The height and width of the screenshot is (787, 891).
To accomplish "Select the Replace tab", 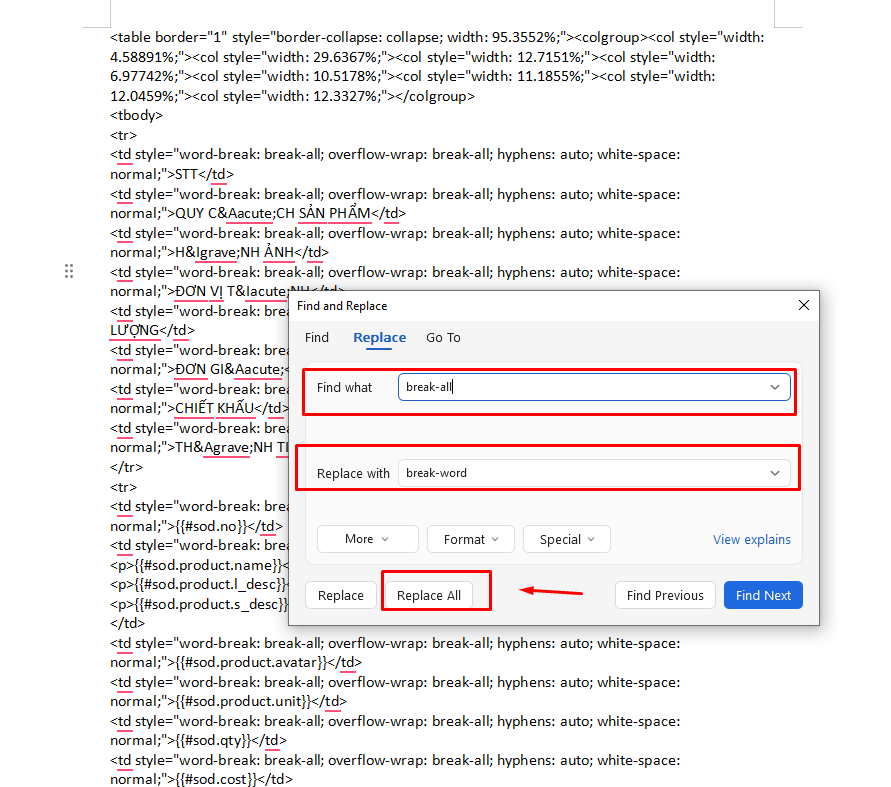I will coord(379,338).
